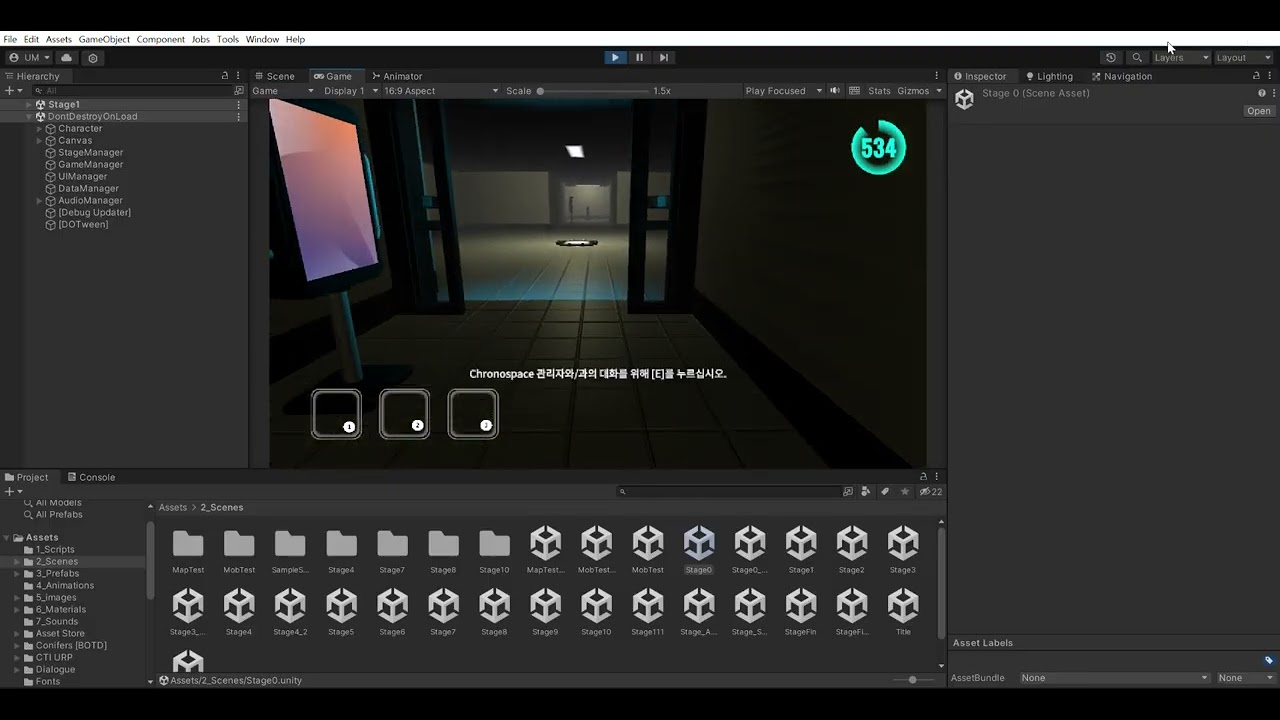Start Play mode with the Play button
1280x720 pixels.
pyautogui.click(x=615, y=57)
